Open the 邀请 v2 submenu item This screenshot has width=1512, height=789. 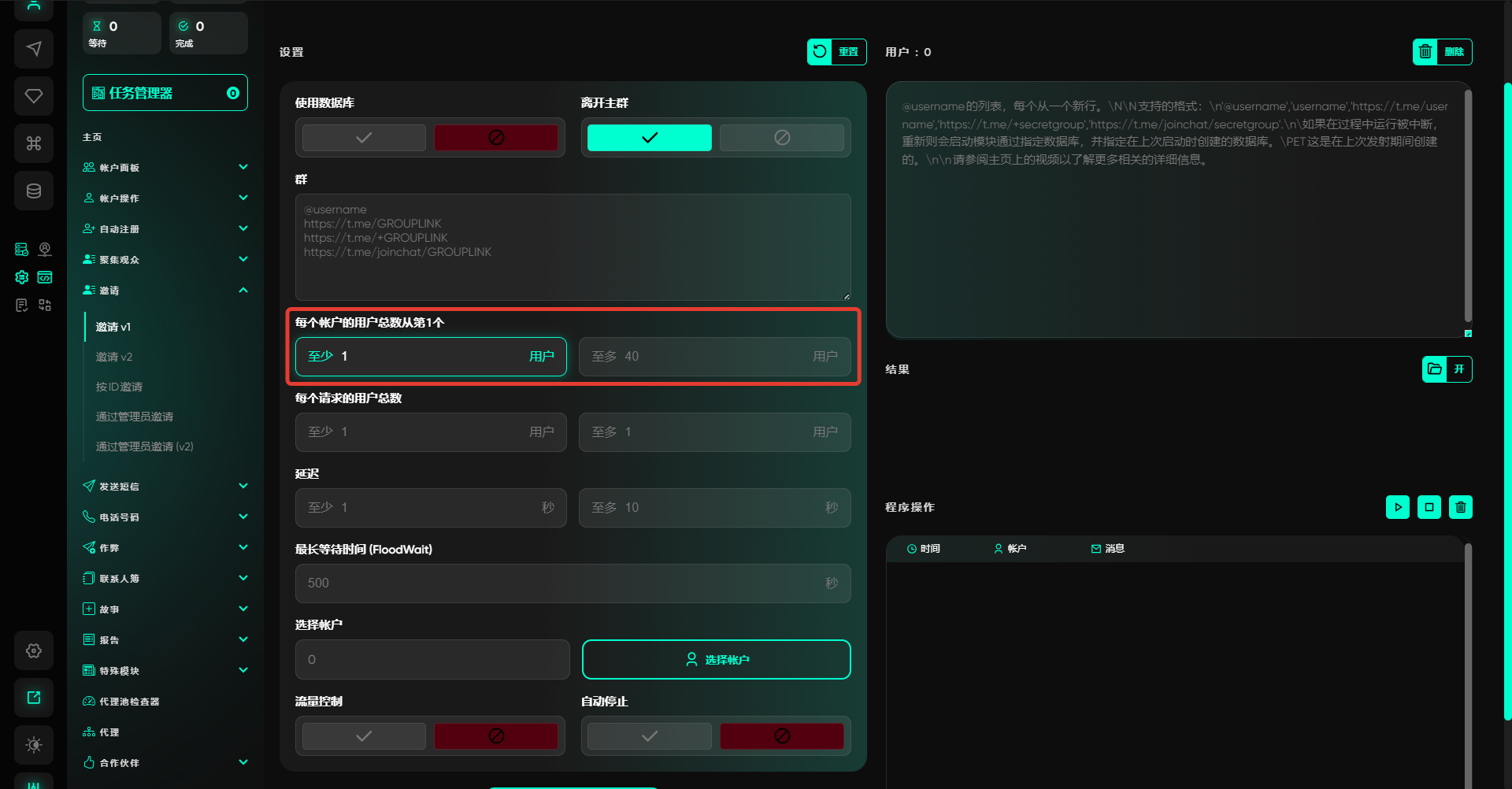coord(114,357)
